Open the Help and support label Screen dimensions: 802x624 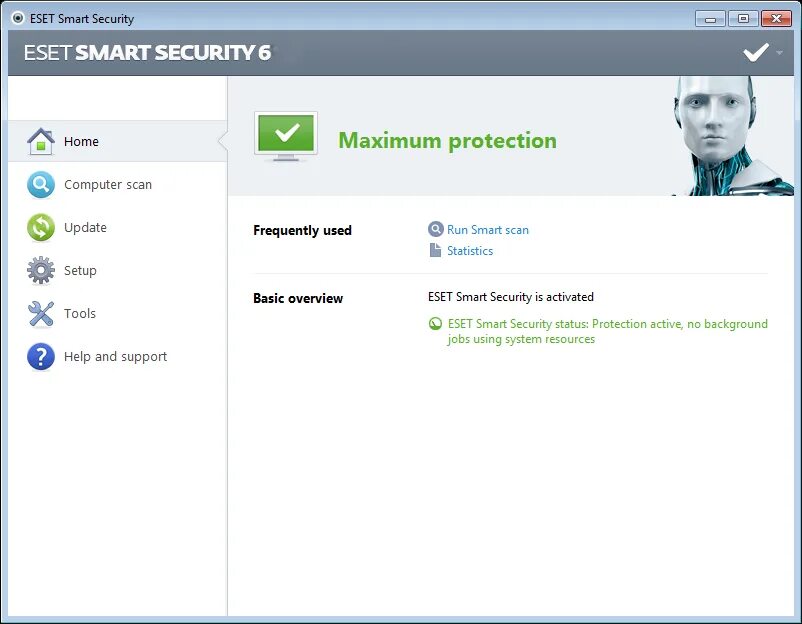tap(115, 357)
